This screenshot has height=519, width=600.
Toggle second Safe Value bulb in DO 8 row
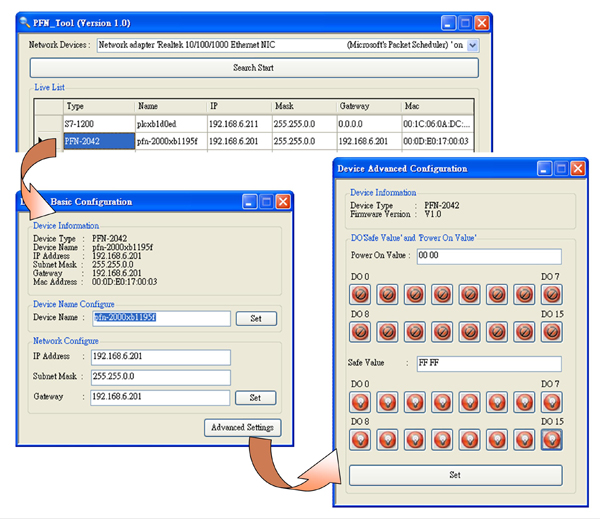point(387,440)
